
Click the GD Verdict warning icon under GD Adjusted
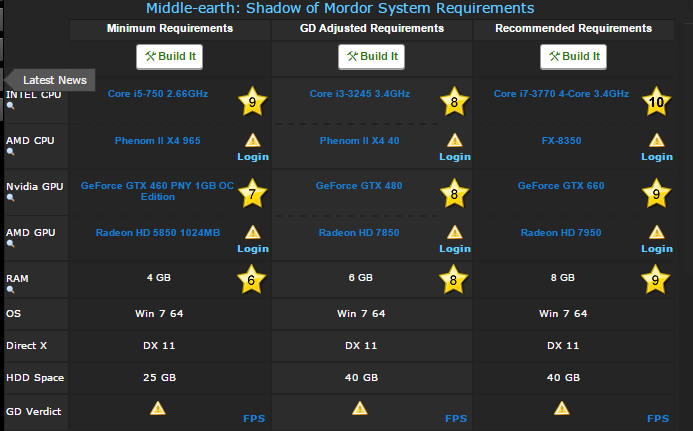pyautogui.click(x=360, y=408)
